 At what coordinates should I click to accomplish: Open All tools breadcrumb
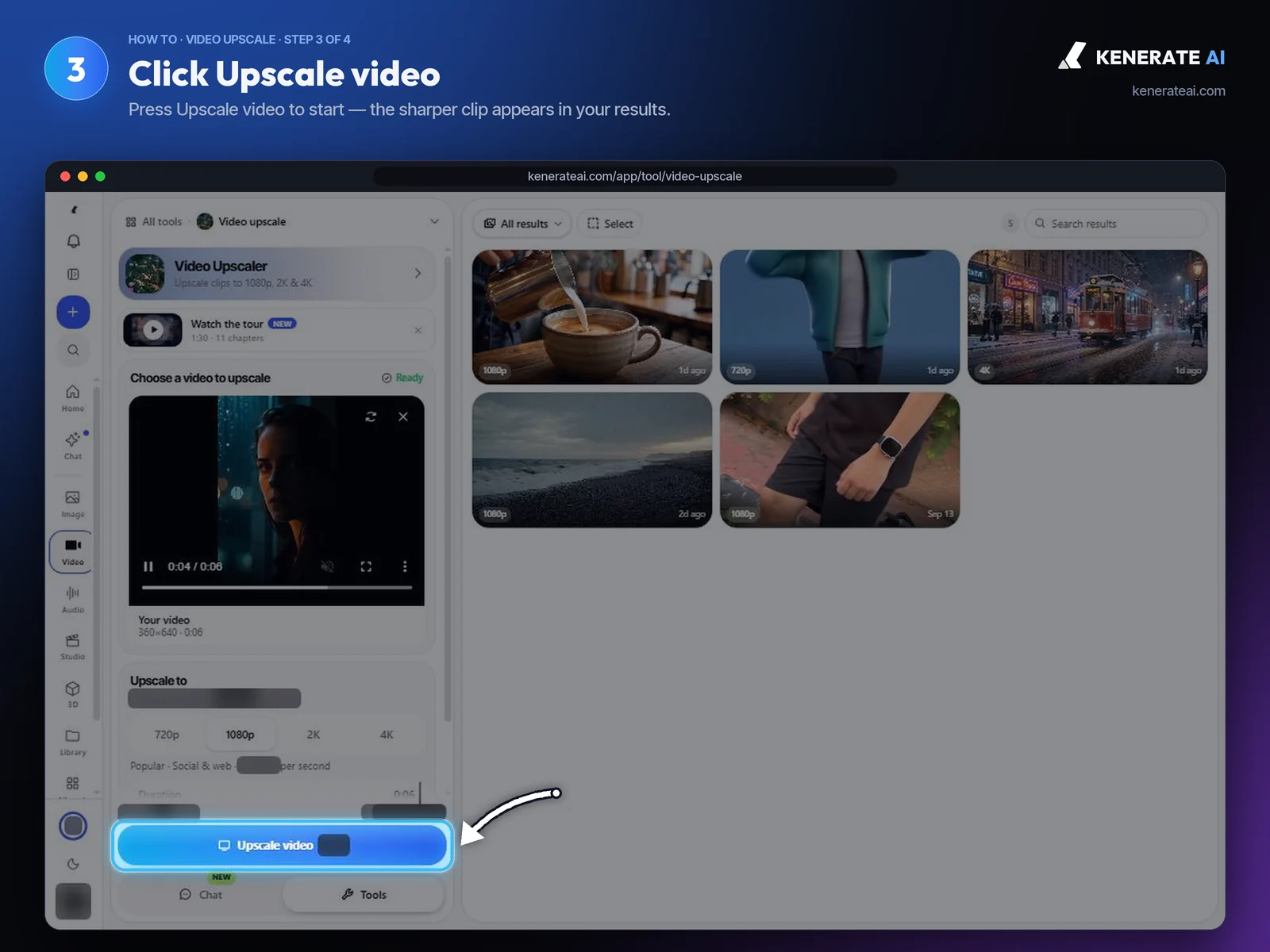click(x=154, y=221)
